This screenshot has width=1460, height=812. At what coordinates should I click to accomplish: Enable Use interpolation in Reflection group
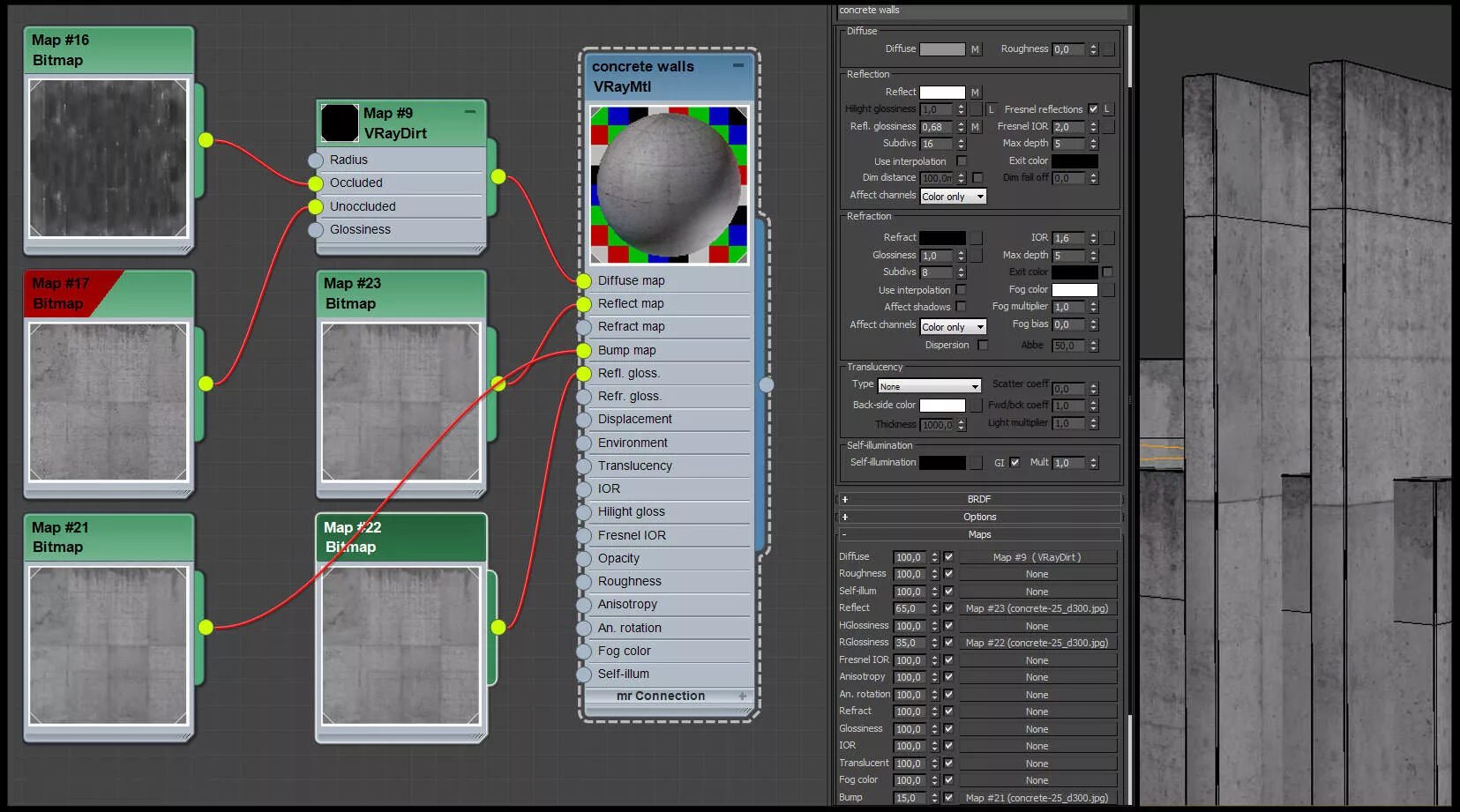click(962, 161)
